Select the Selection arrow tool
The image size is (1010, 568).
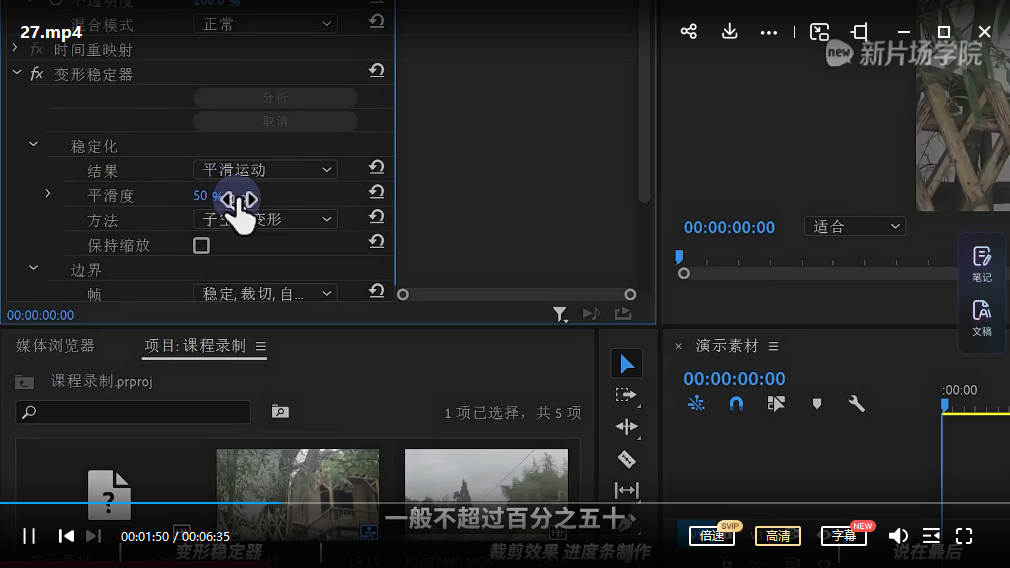point(627,364)
